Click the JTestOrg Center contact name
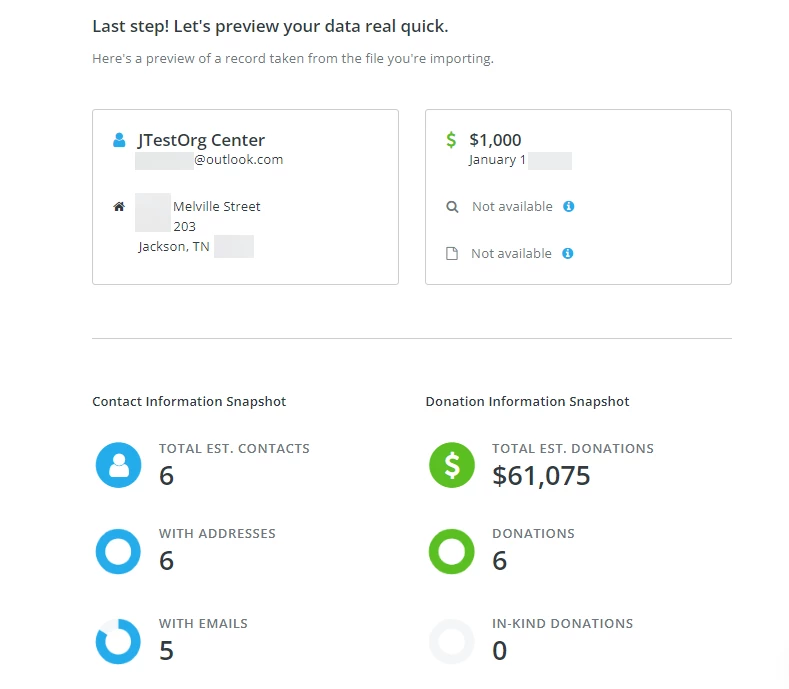 coord(201,140)
